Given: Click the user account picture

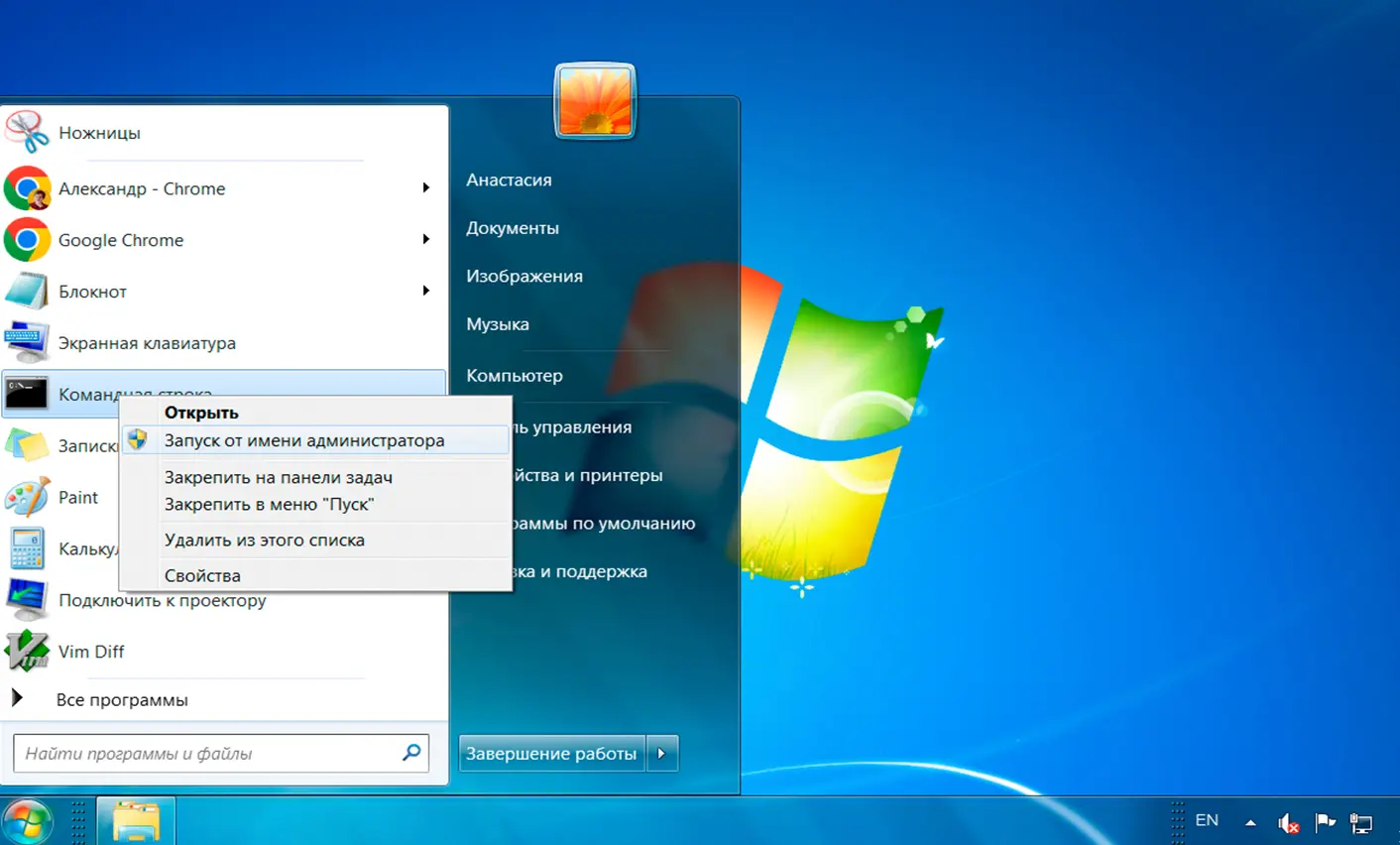Looking at the screenshot, I should point(595,101).
